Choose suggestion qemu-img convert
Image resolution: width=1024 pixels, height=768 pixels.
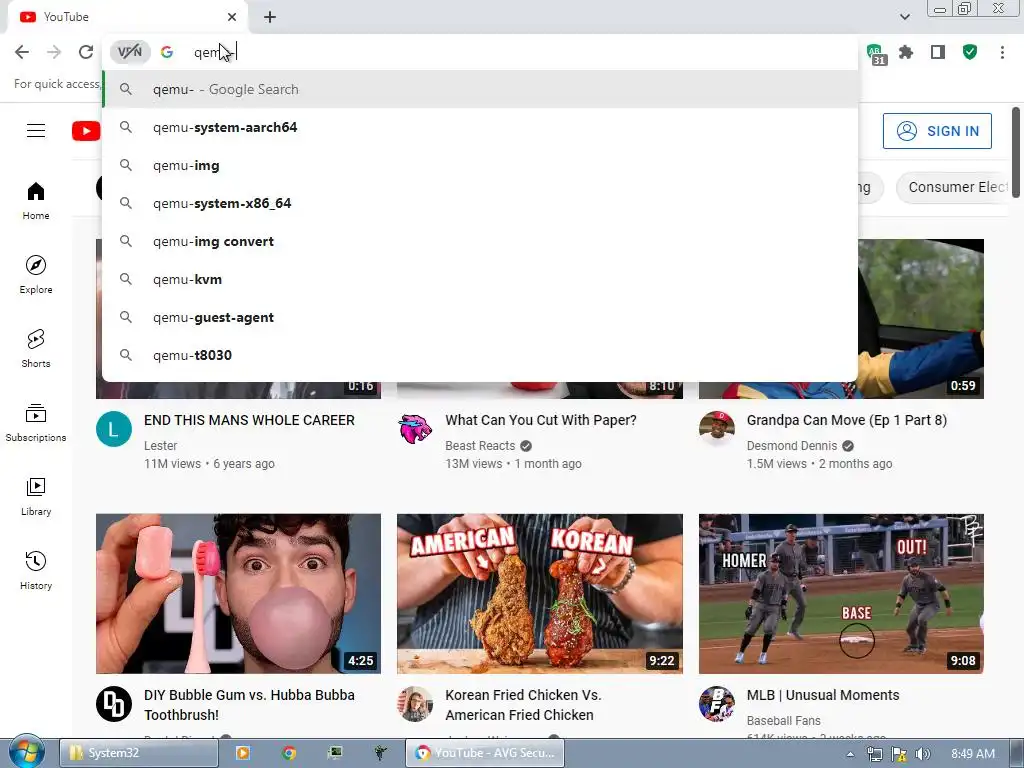pyautogui.click(x=480, y=241)
